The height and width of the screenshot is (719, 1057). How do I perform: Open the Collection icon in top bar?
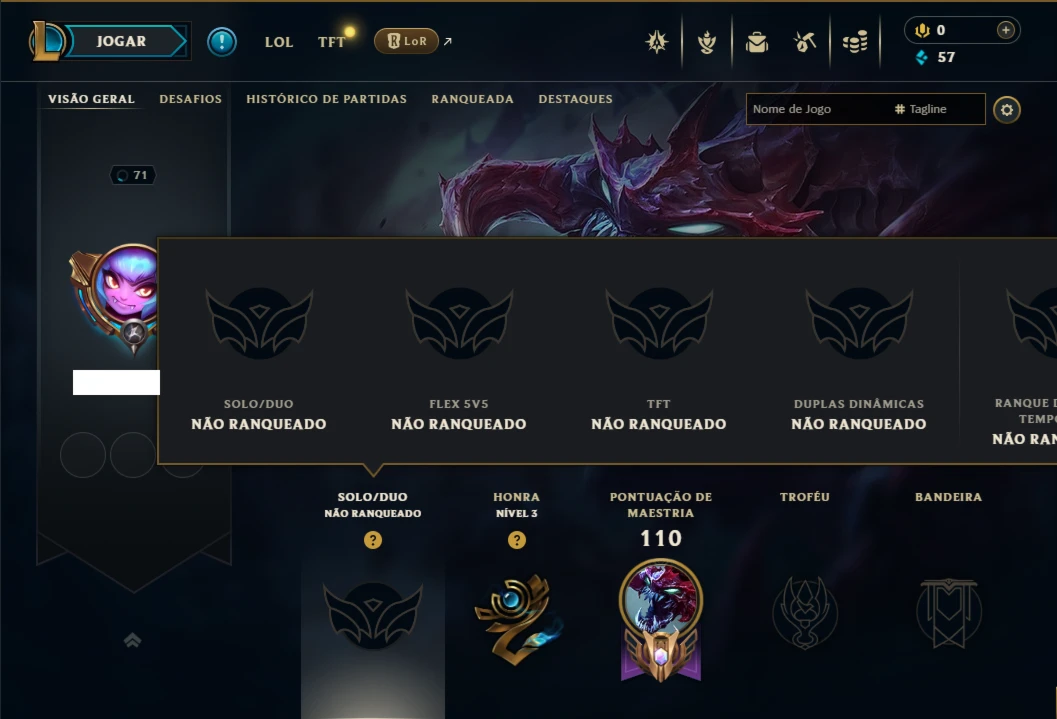coord(757,42)
